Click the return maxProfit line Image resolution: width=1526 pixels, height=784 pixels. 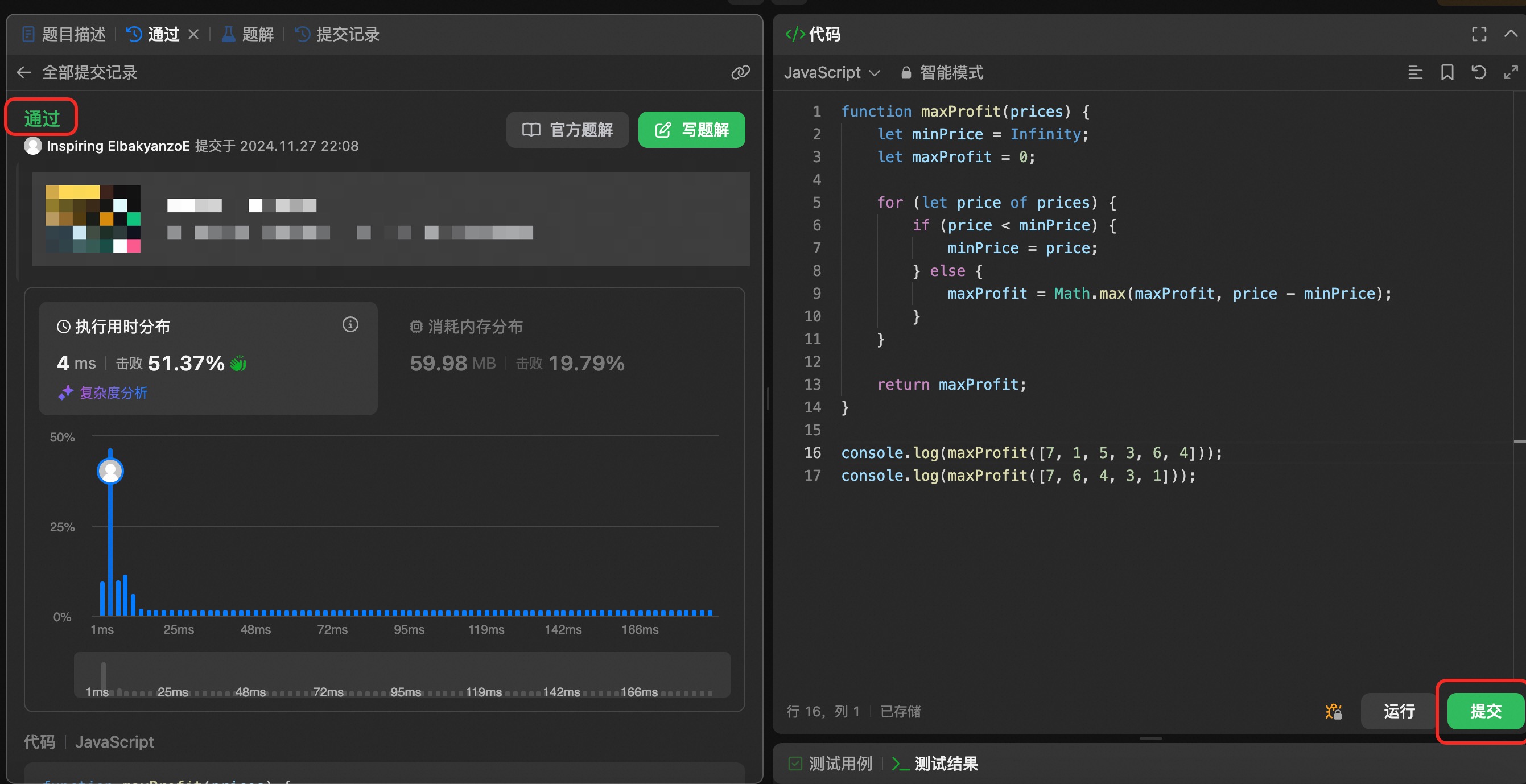click(x=951, y=384)
